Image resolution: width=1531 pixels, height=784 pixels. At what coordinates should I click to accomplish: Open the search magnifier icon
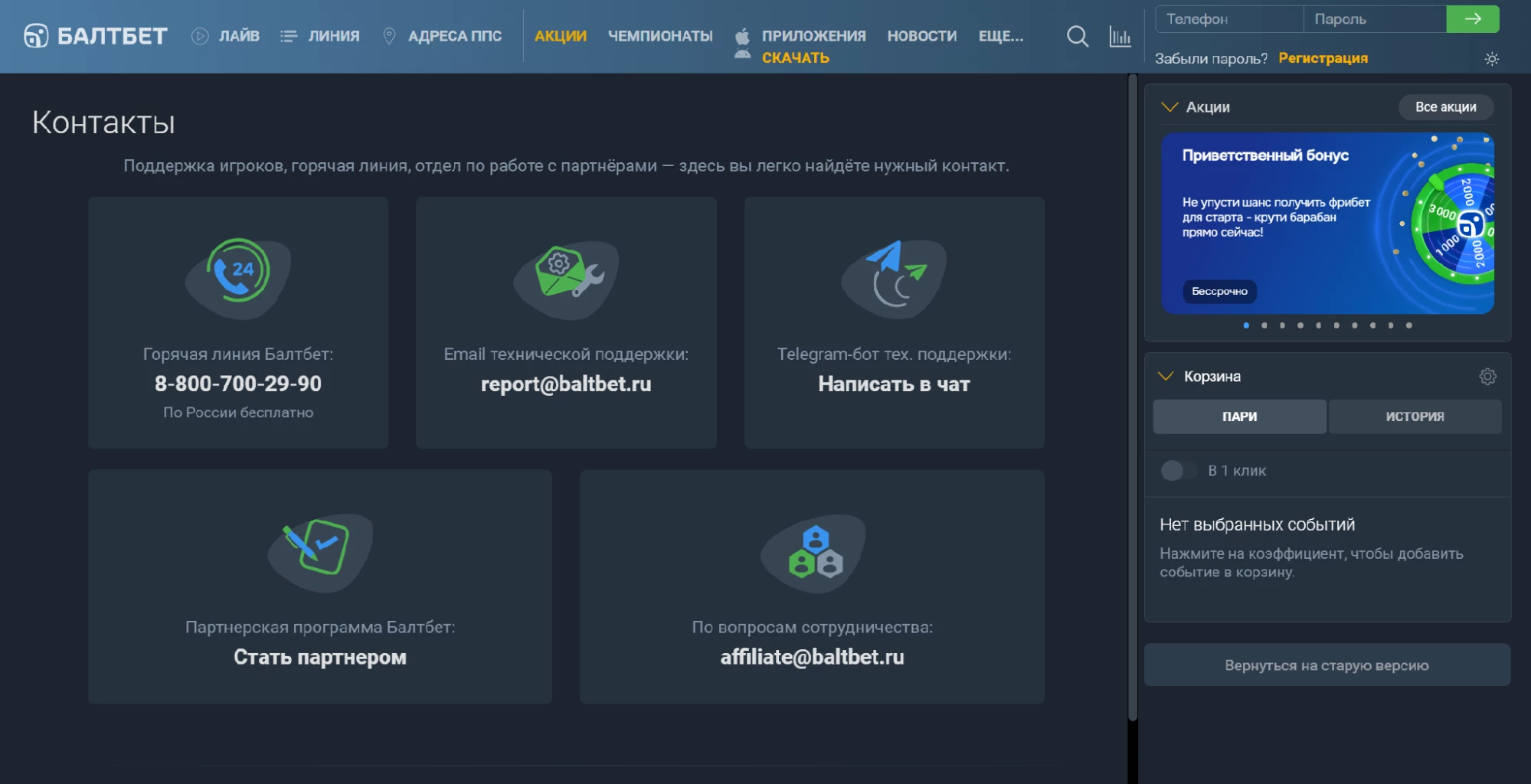tap(1078, 36)
